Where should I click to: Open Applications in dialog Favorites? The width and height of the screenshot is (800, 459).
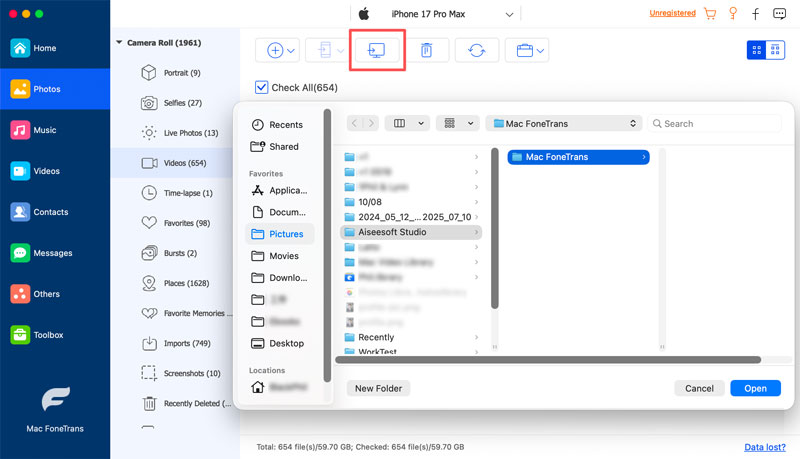coord(280,191)
